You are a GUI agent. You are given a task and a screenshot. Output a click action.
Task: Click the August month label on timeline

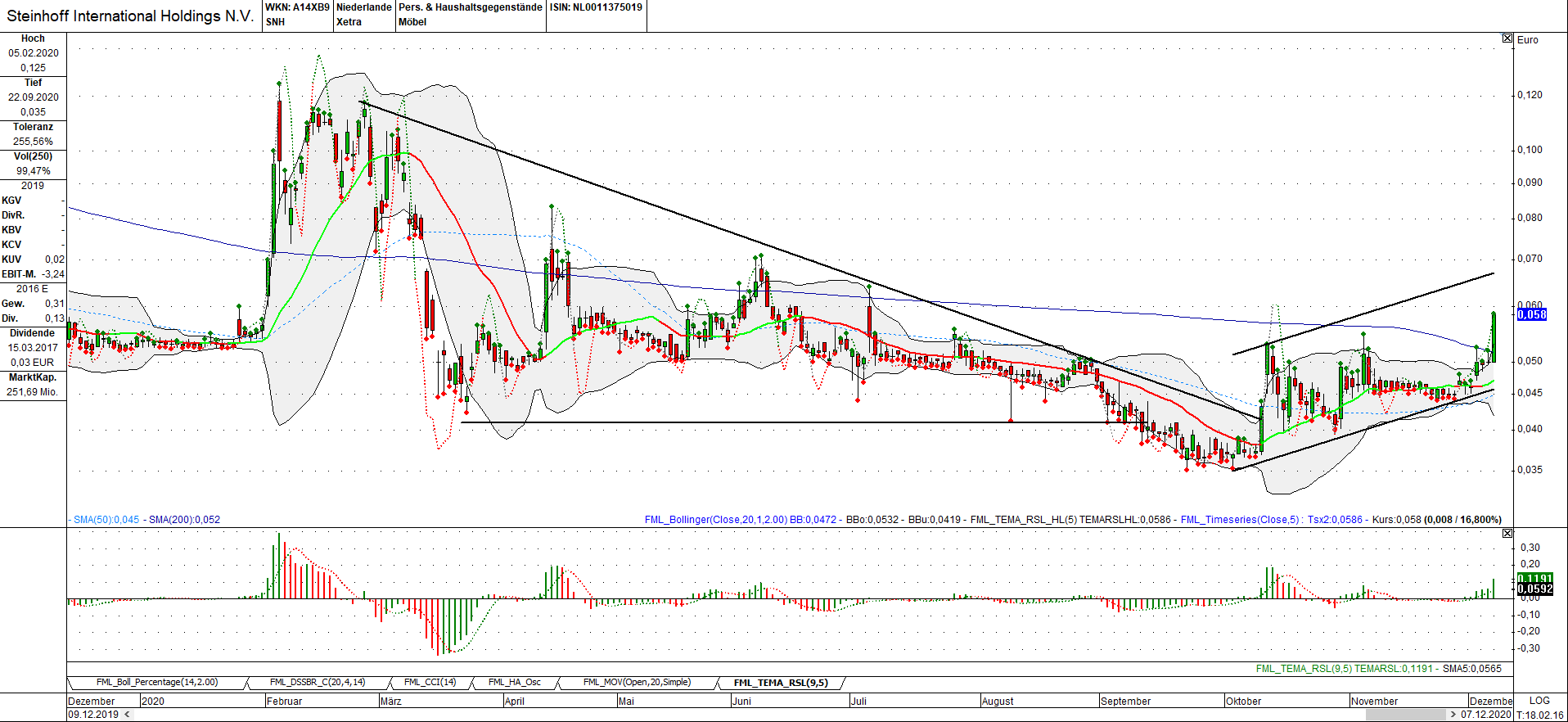tap(998, 702)
